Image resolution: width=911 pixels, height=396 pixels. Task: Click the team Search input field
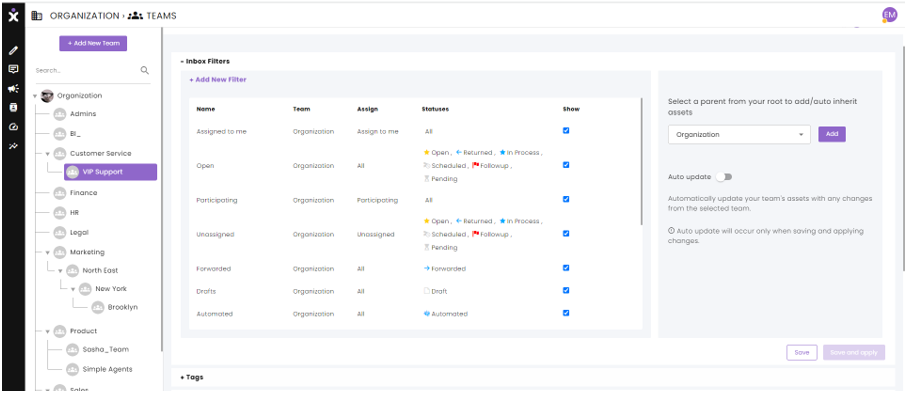(x=86, y=70)
